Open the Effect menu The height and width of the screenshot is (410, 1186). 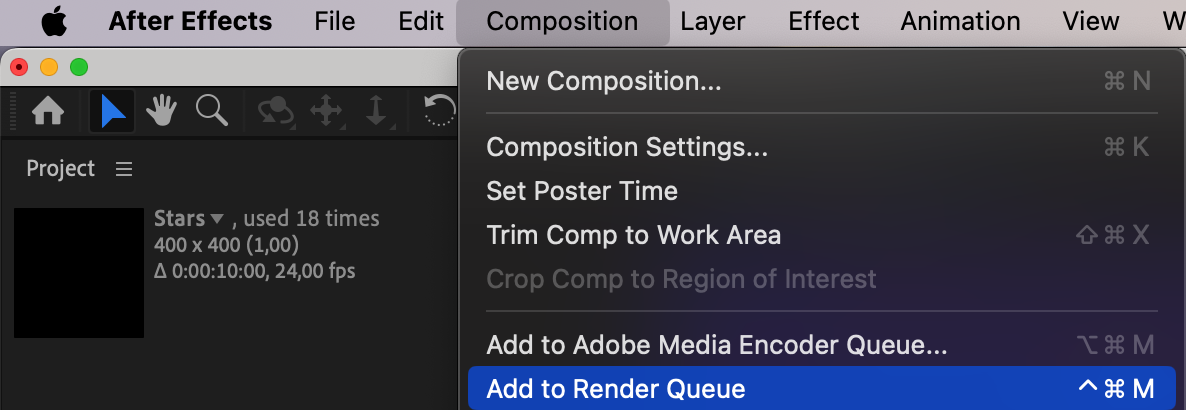click(824, 21)
